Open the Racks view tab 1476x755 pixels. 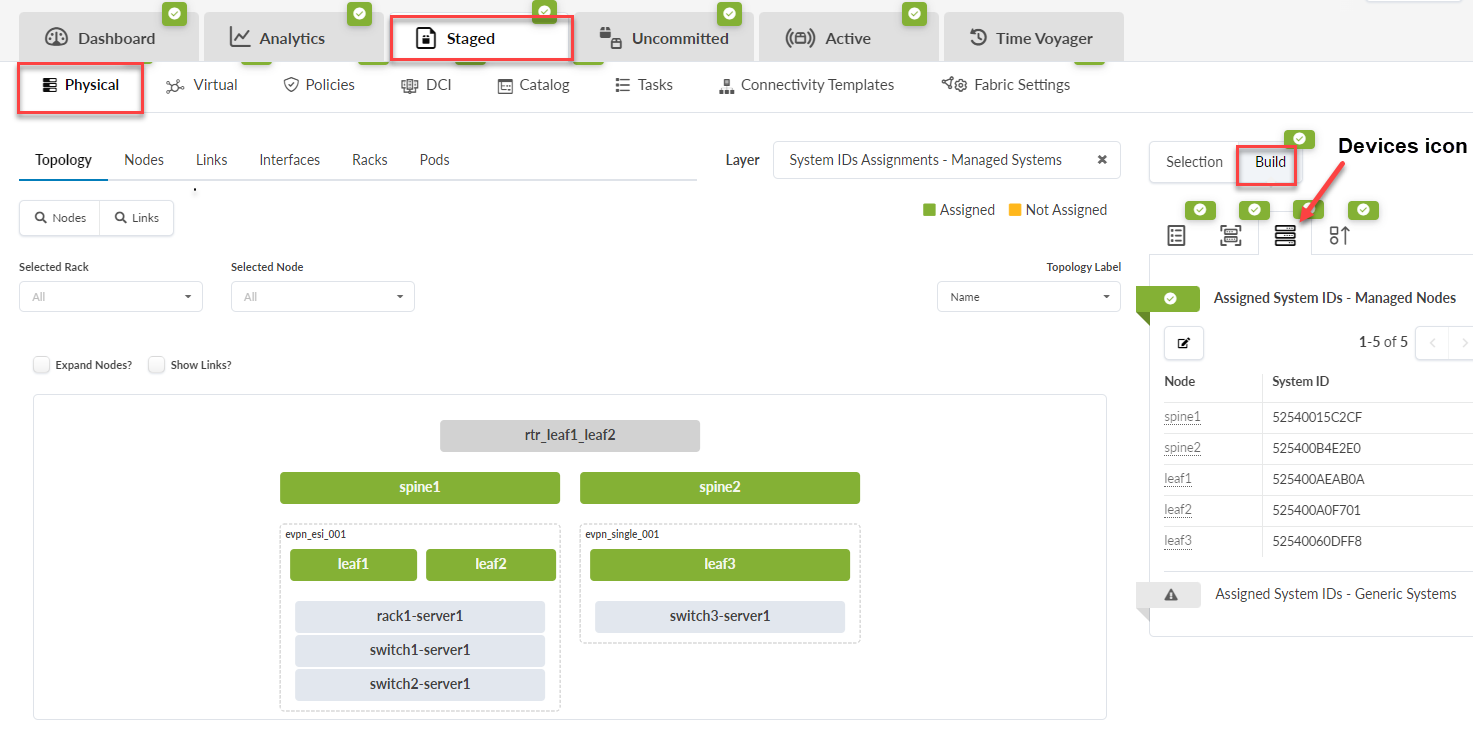(370, 160)
